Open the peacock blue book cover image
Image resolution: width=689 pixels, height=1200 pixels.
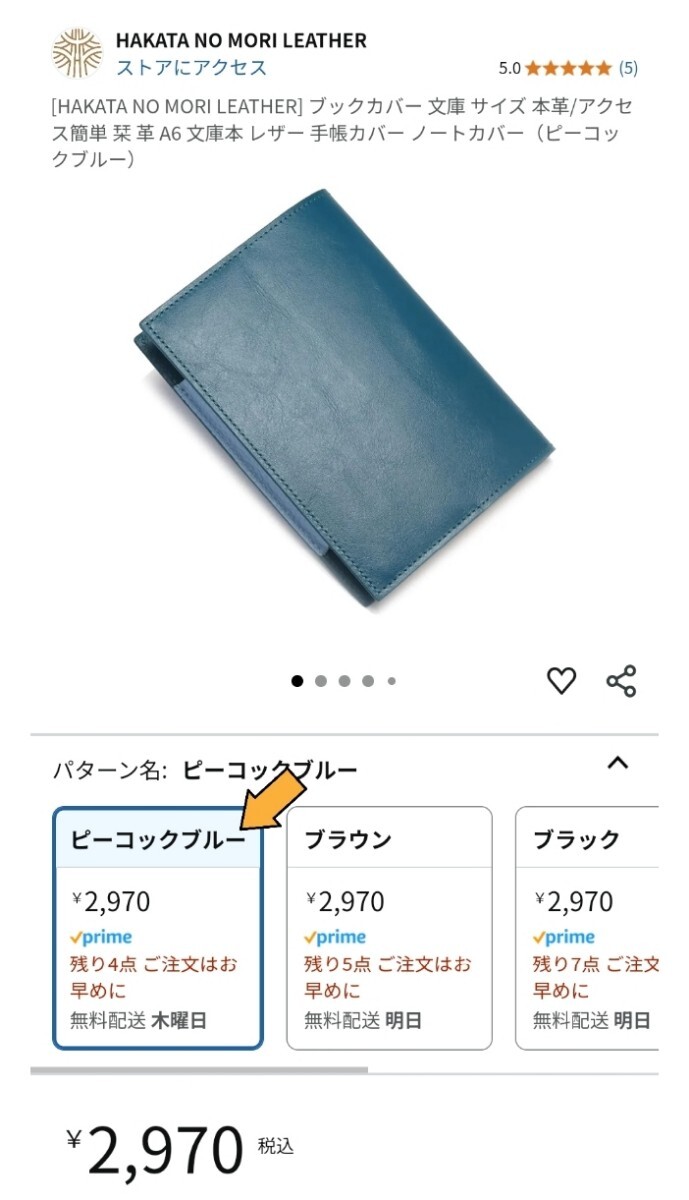[x=344, y=400]
